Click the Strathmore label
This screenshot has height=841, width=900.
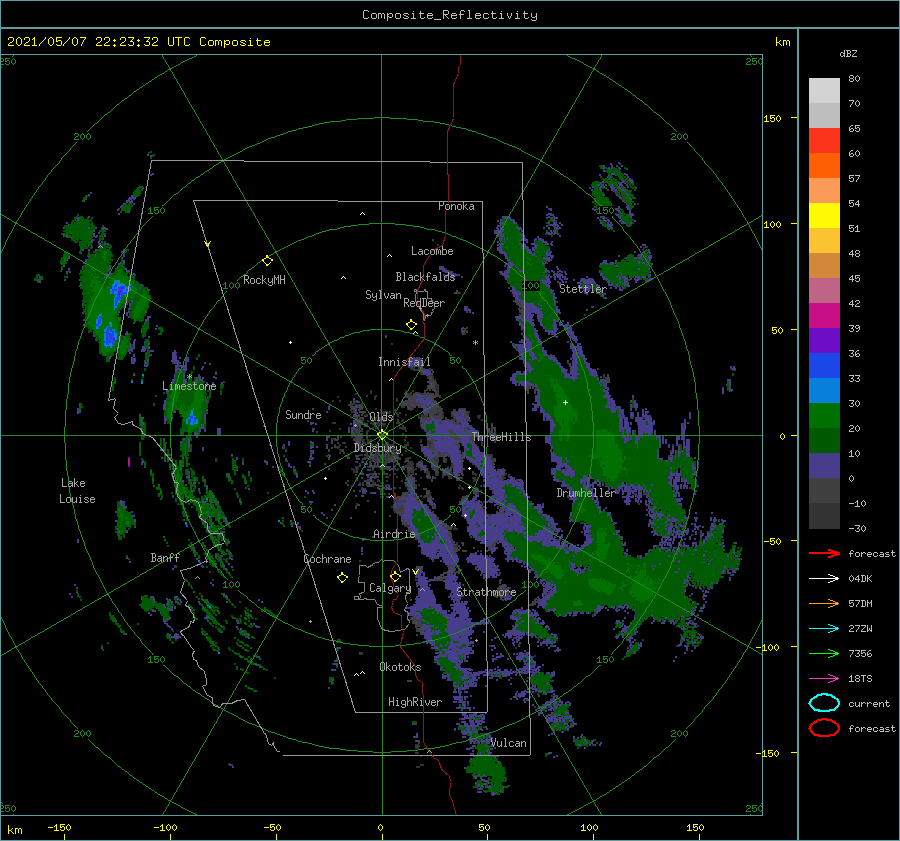[x=486, y=592]
